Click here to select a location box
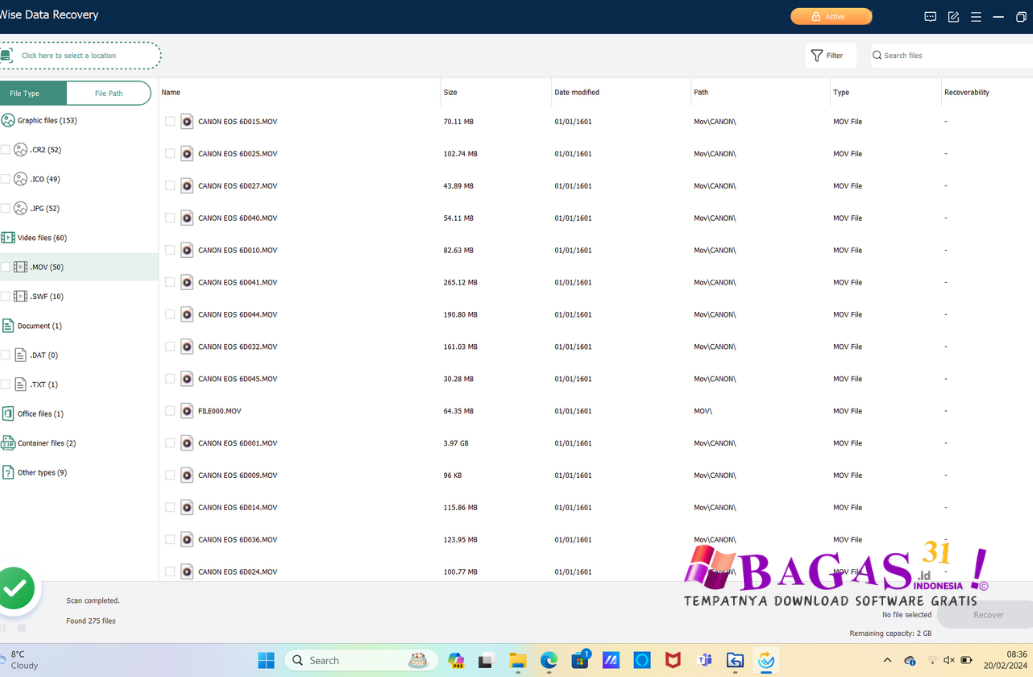This screenshot has height=677, width=1033. [x=80, y=55]
